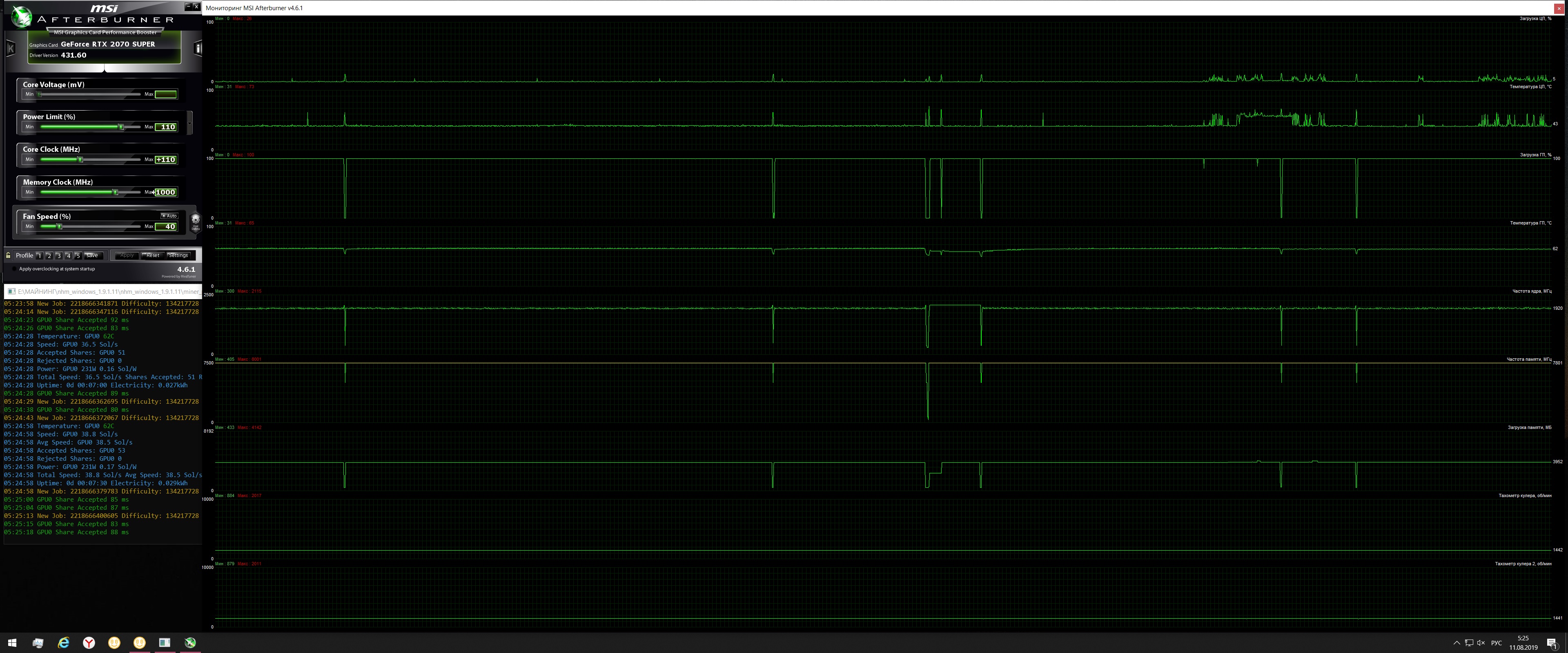1568x653 pixels.
Task: Open the info panel via i button
Action: pyautogui.click(x=198, y=48)
